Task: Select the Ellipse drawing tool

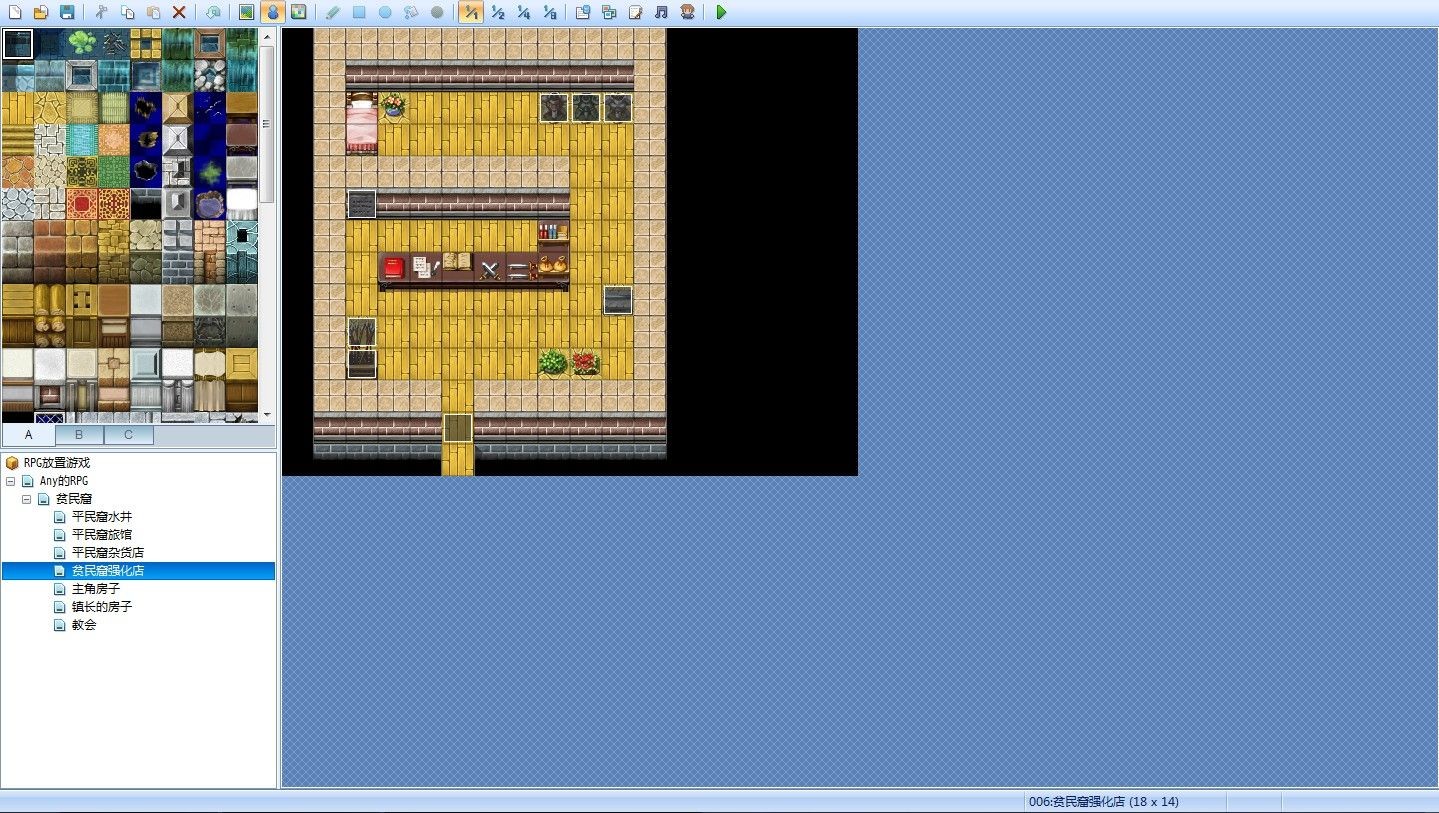Action: click(x=385, y=12)
